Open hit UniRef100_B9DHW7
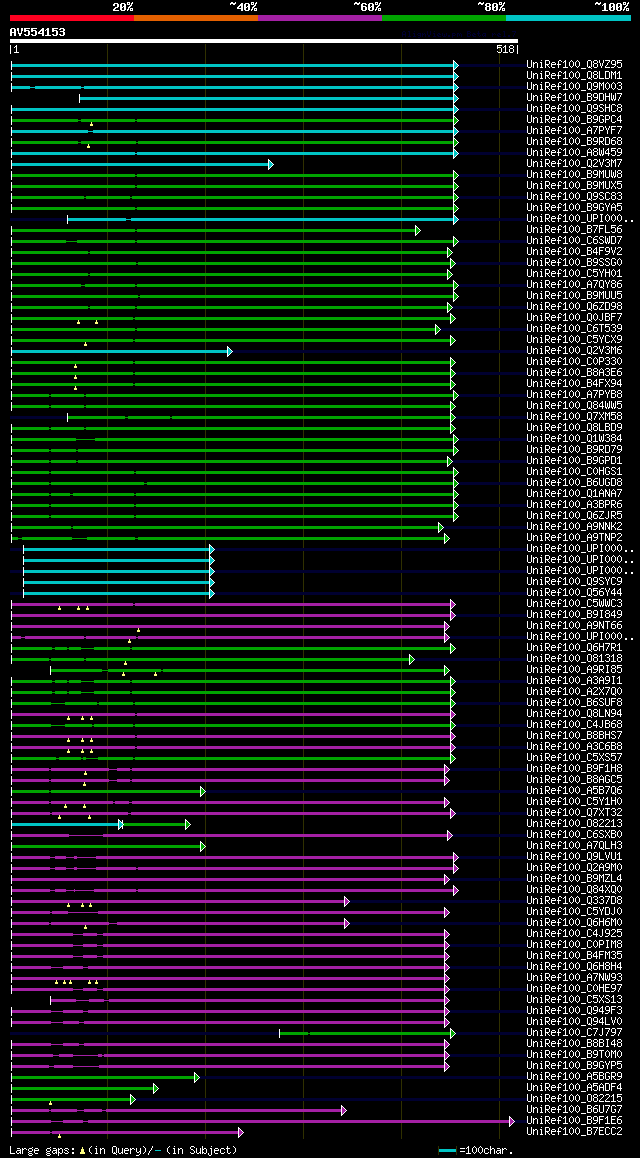The image size is (640, 1158). 574,97
